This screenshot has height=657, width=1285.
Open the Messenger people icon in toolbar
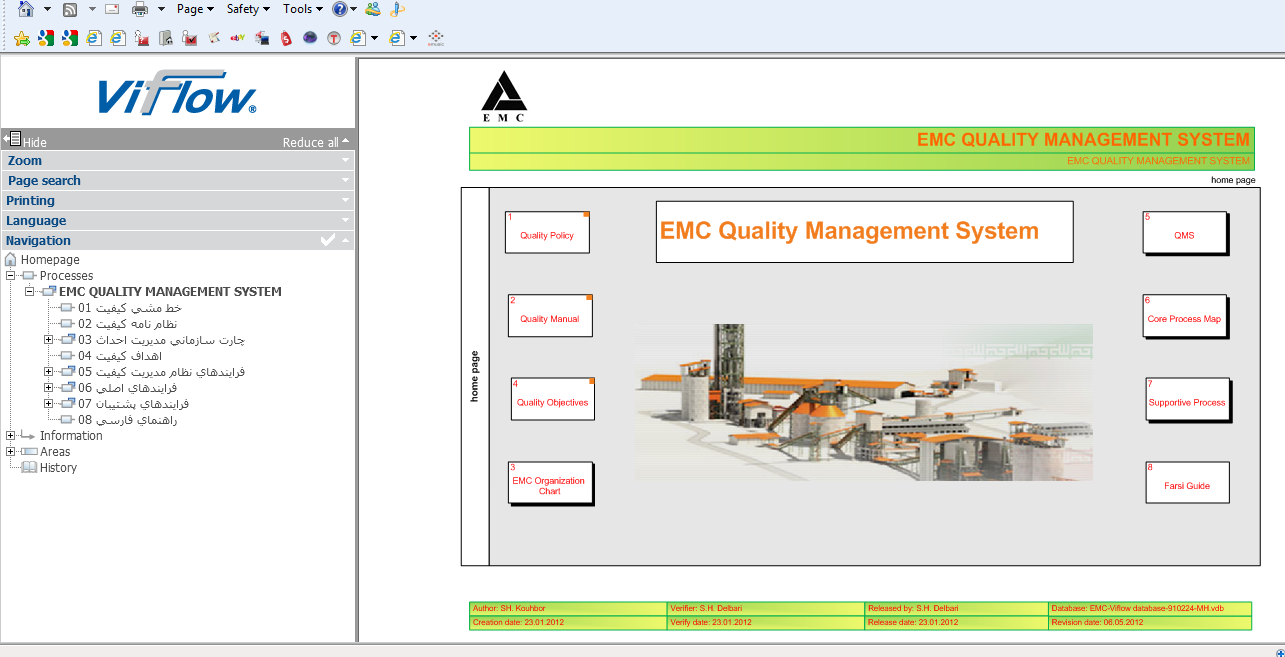click(x=373, y=9)
